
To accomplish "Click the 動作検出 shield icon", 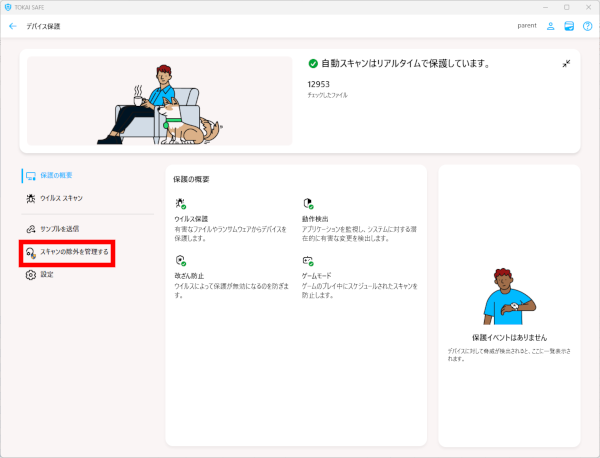I will [x=308, y=203].
